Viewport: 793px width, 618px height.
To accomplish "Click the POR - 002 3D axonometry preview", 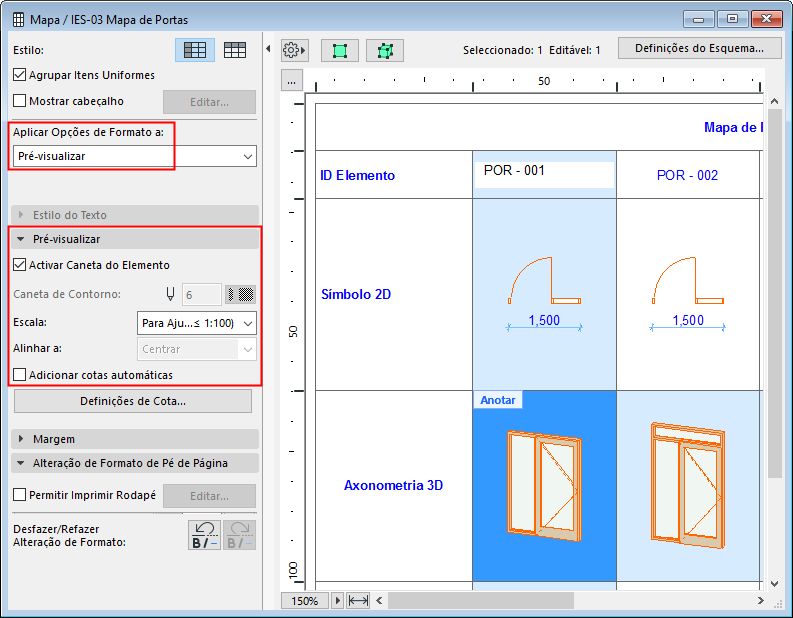I will (x=688, y=486).
